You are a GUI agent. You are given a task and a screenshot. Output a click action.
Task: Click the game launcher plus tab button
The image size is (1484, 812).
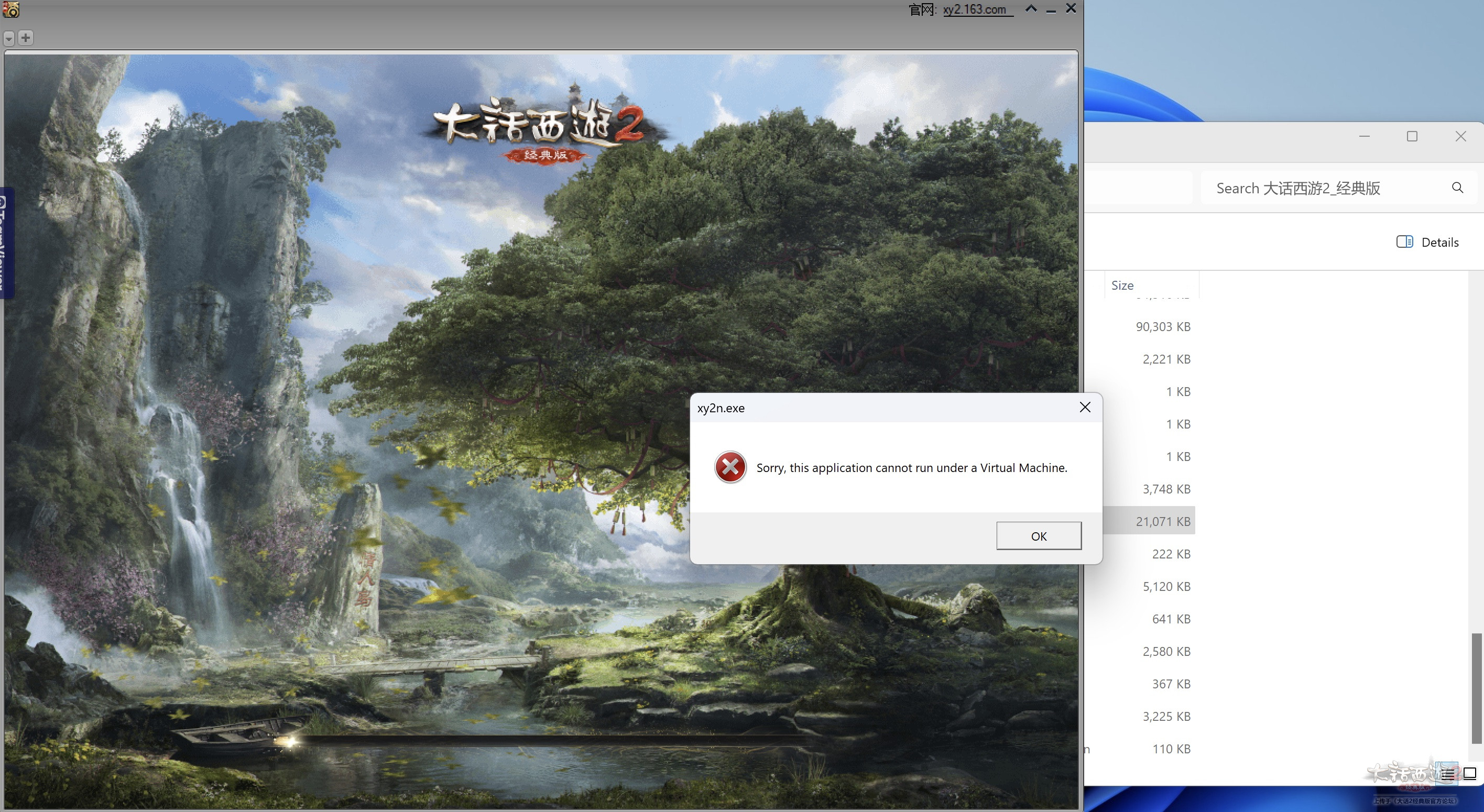[25, 37]
